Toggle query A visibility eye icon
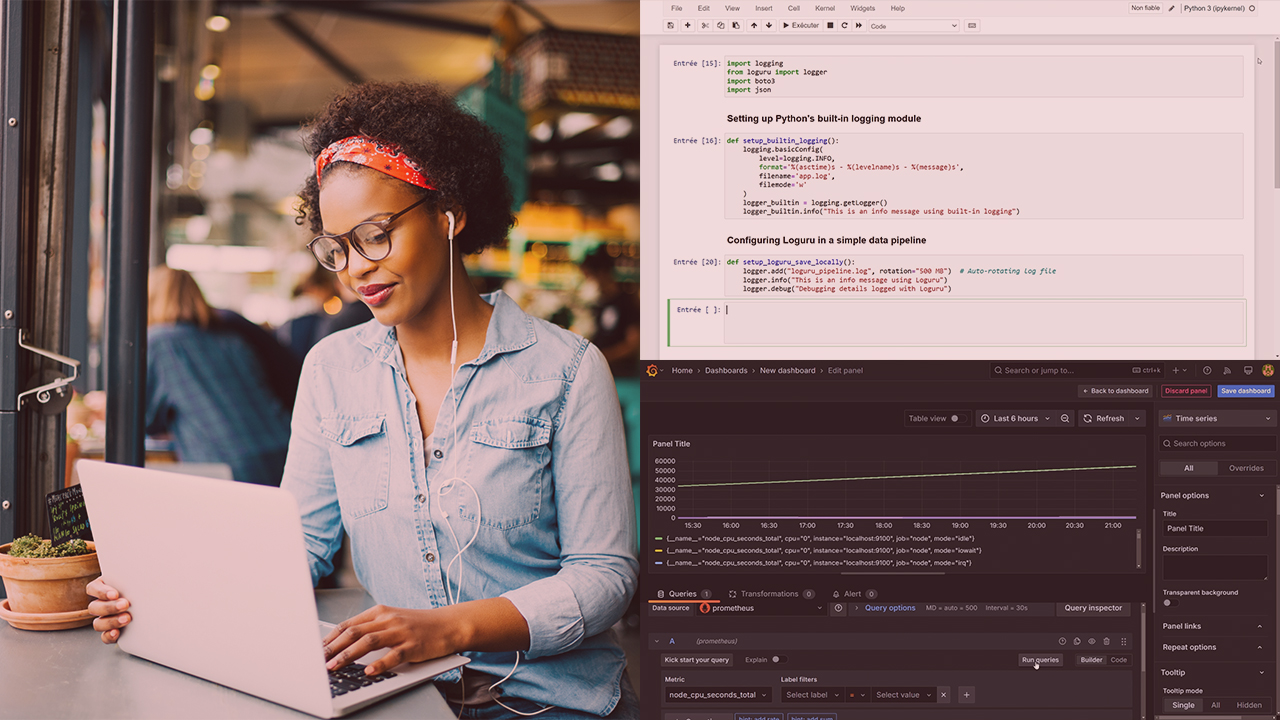 [1091, 641]
